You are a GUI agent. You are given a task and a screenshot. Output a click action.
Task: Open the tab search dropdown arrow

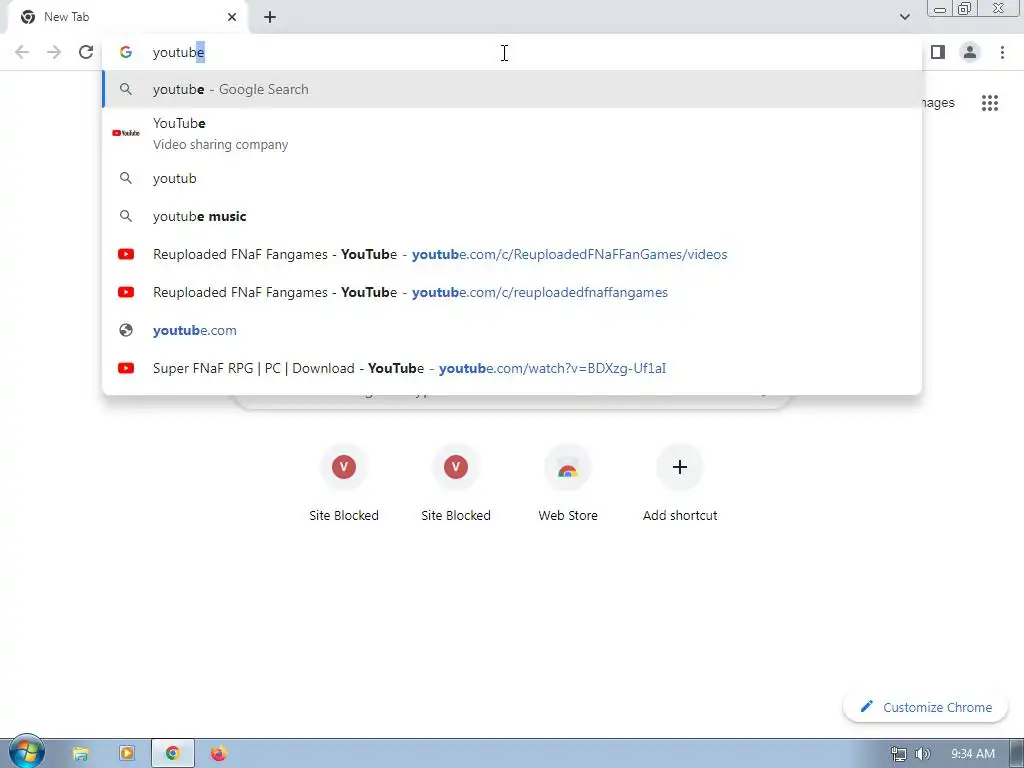(x=904, y=17)
